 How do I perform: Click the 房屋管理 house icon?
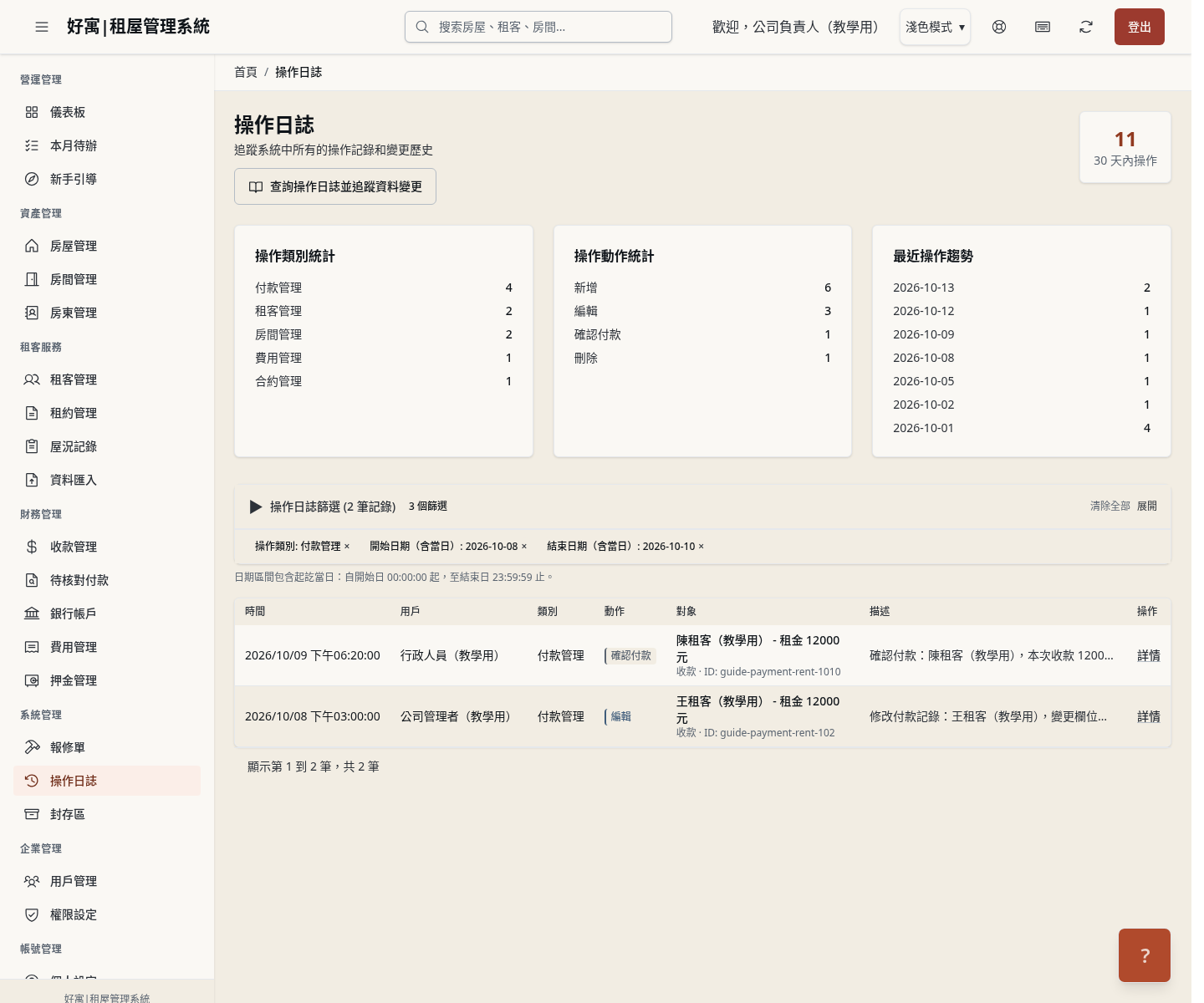tap(32, 246)
